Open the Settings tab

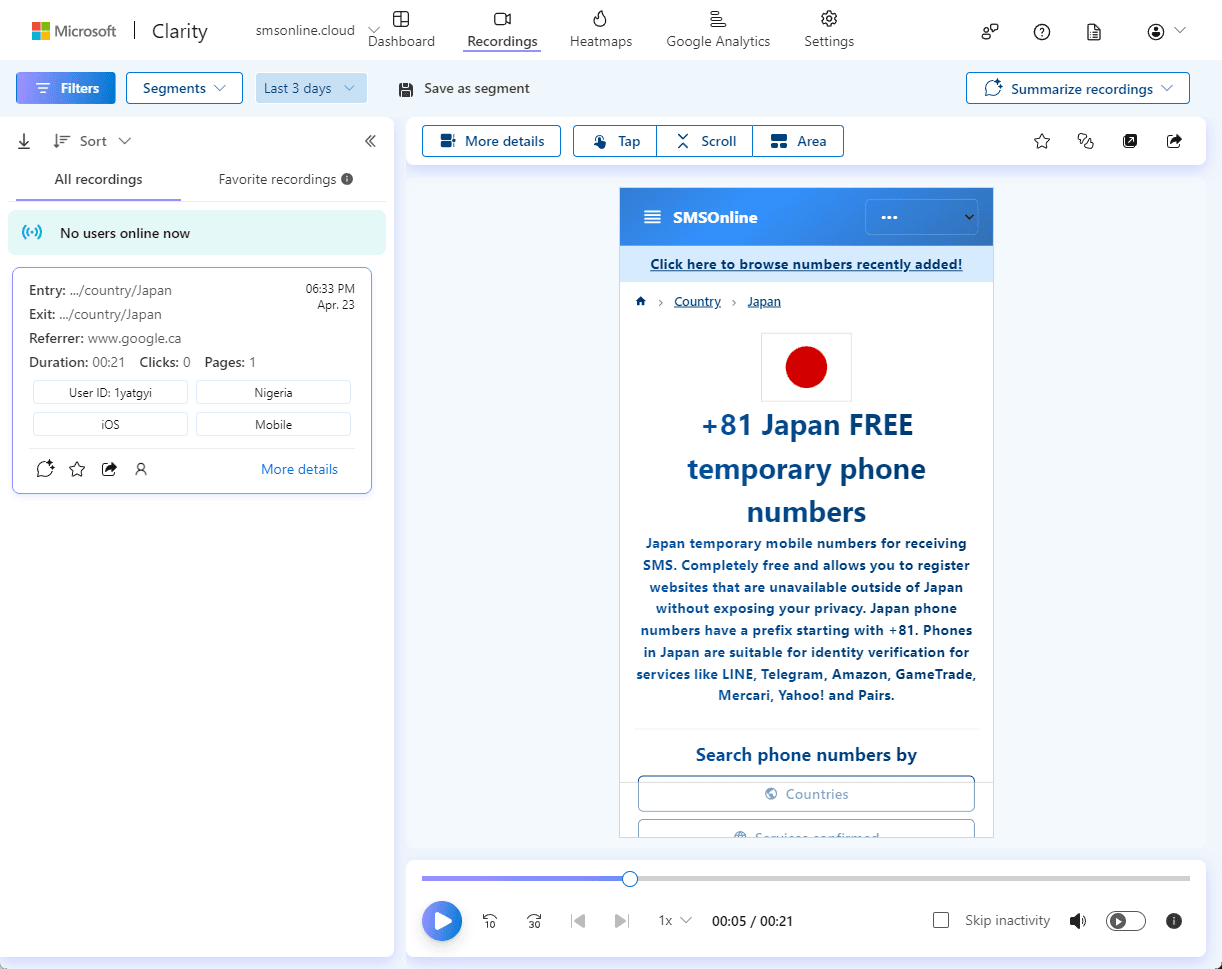[829, 30]
